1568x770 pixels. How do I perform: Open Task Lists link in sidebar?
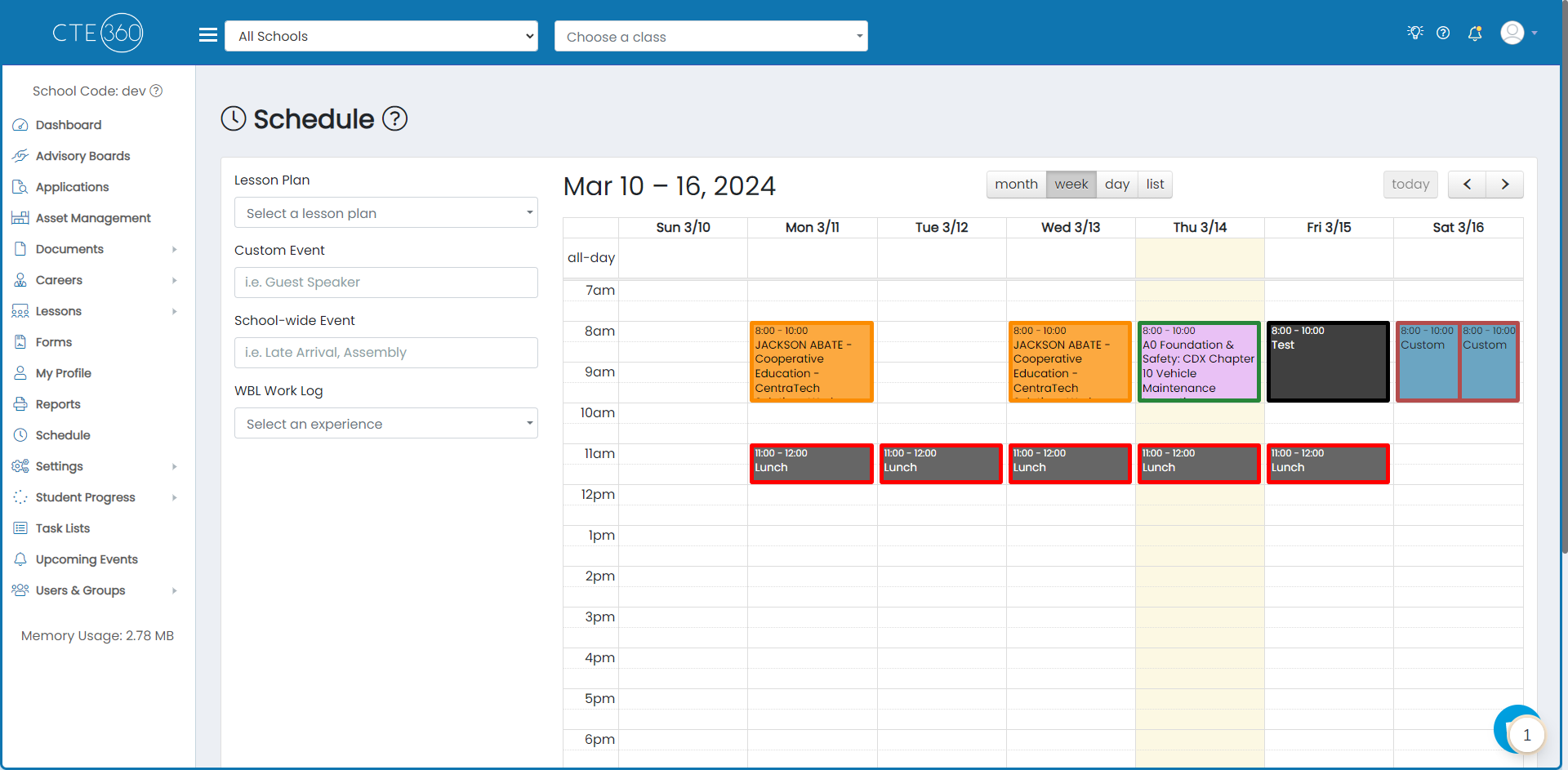[63, 528]
